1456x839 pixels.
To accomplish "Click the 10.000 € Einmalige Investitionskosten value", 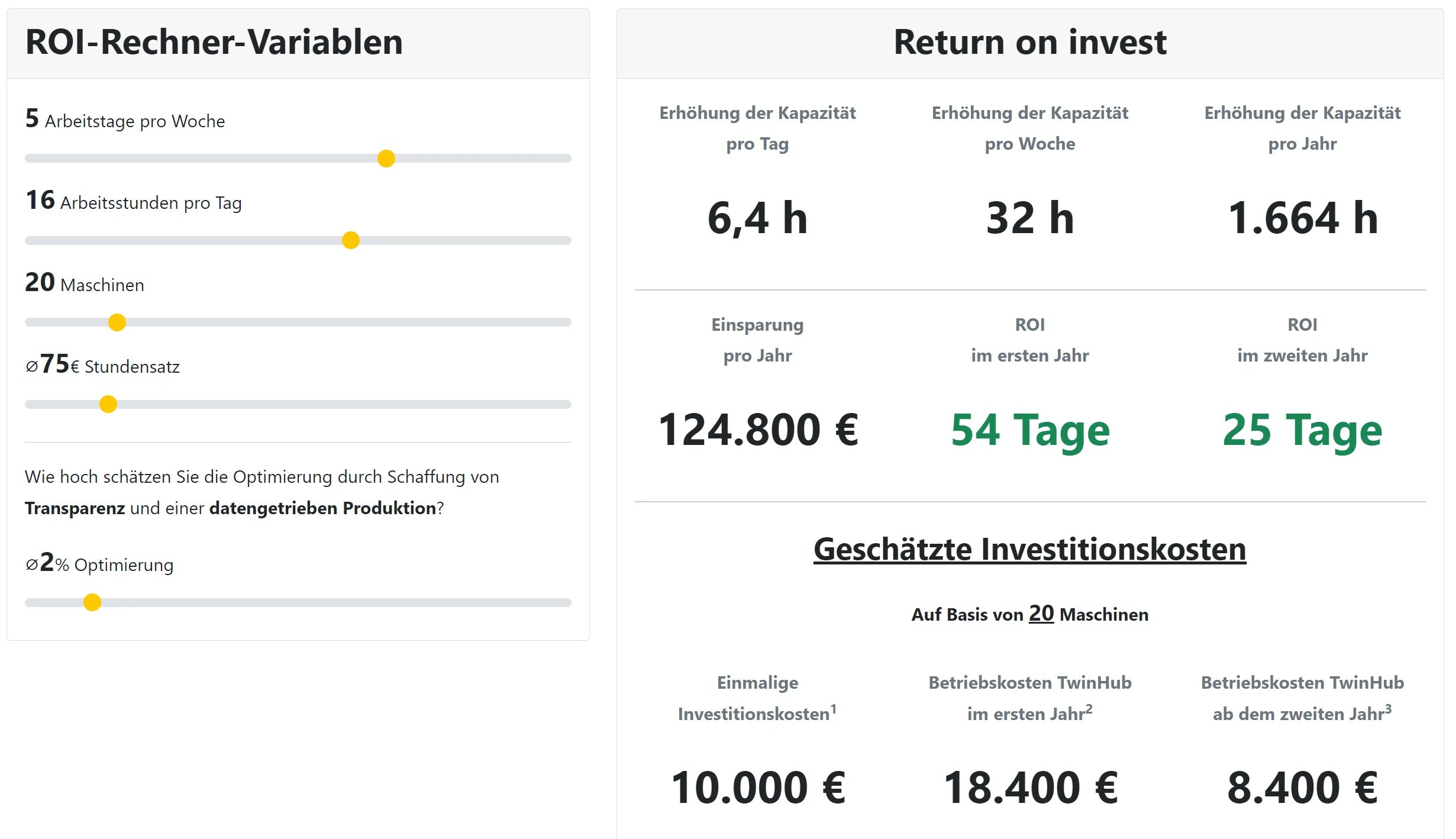I will click(x=758, y=788).
